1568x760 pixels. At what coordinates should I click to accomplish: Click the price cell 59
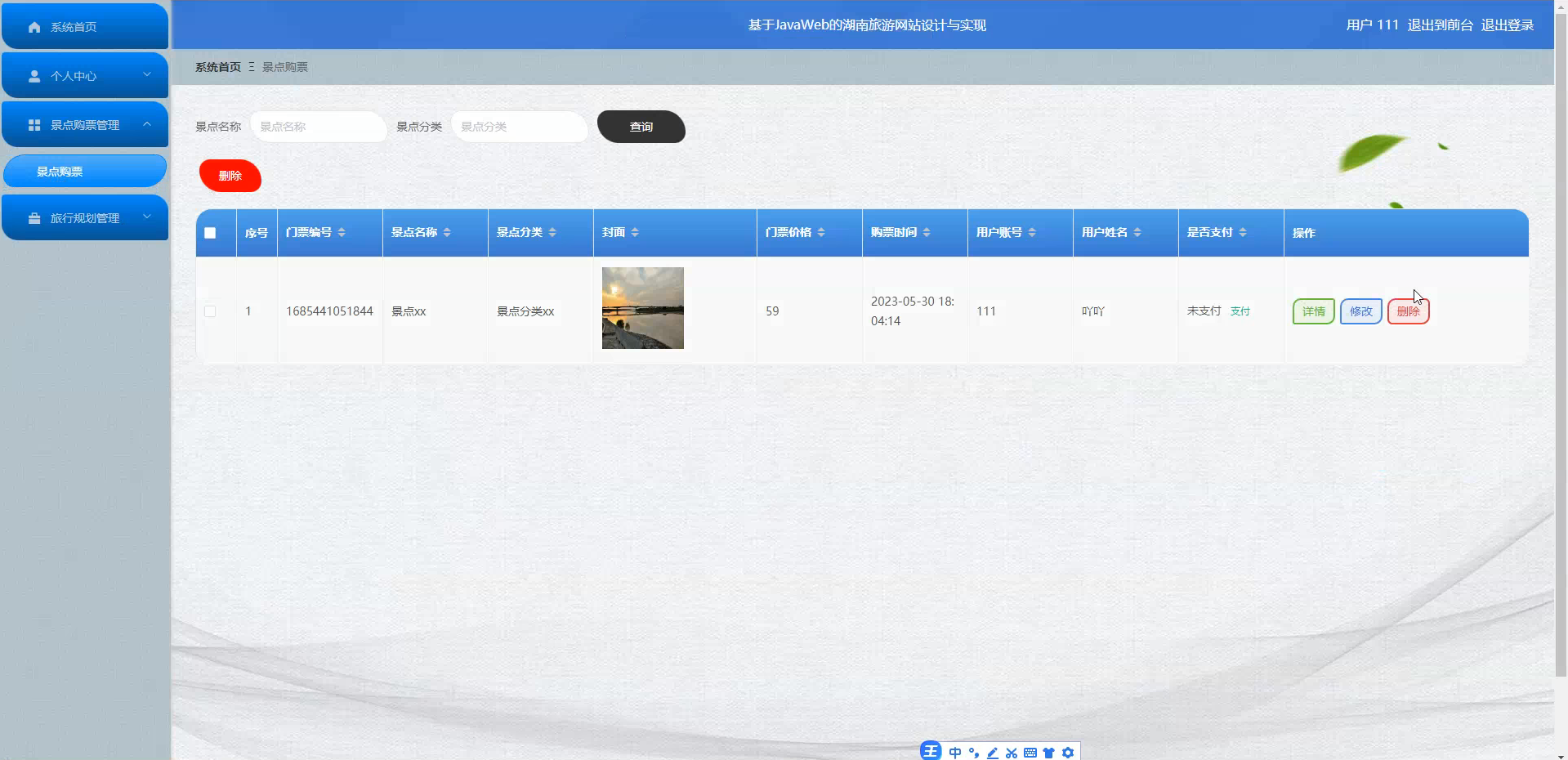pyautogui.click(x=772, y=311)
